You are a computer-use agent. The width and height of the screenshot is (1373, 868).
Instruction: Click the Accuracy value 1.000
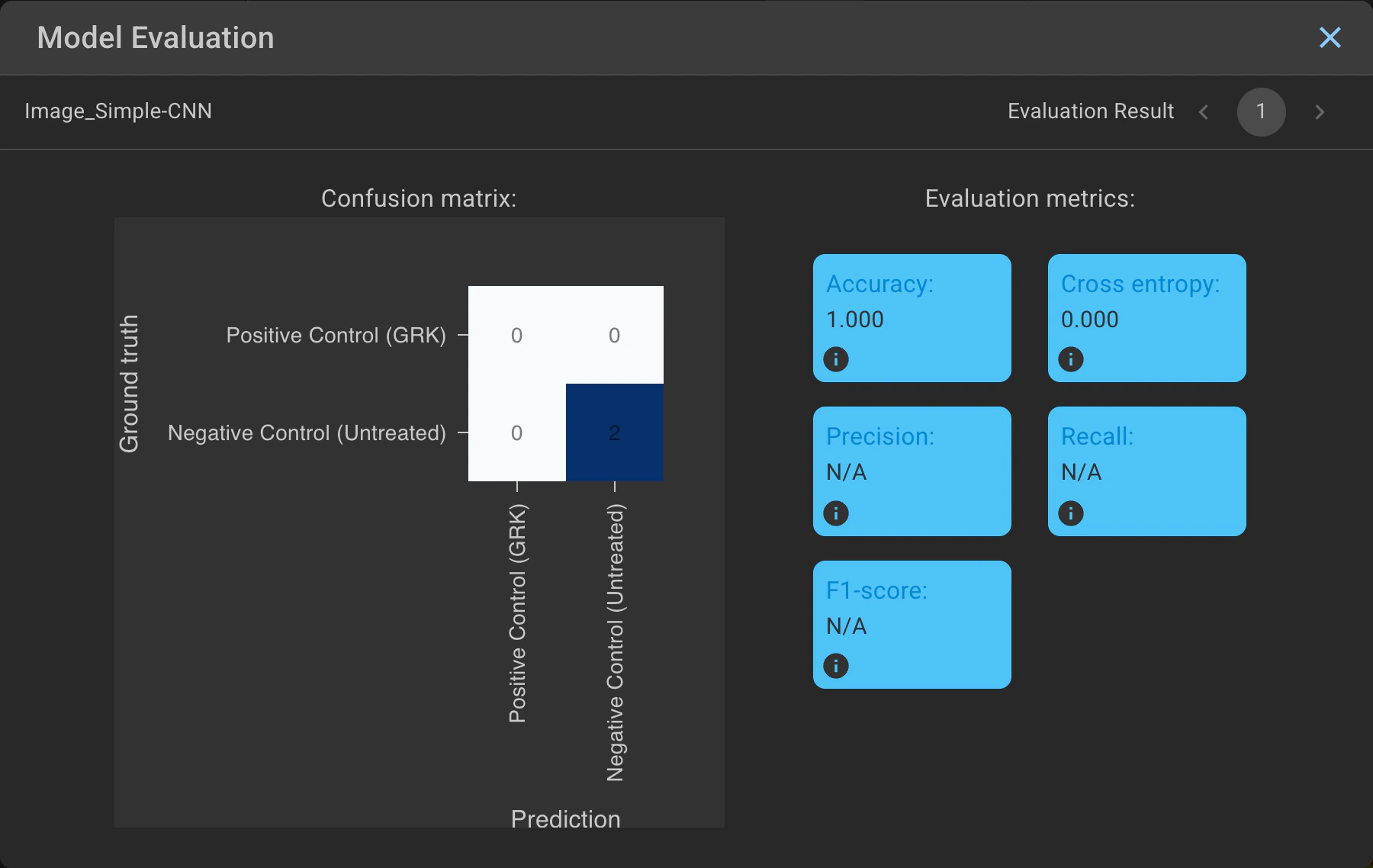[x=855, y=320]
